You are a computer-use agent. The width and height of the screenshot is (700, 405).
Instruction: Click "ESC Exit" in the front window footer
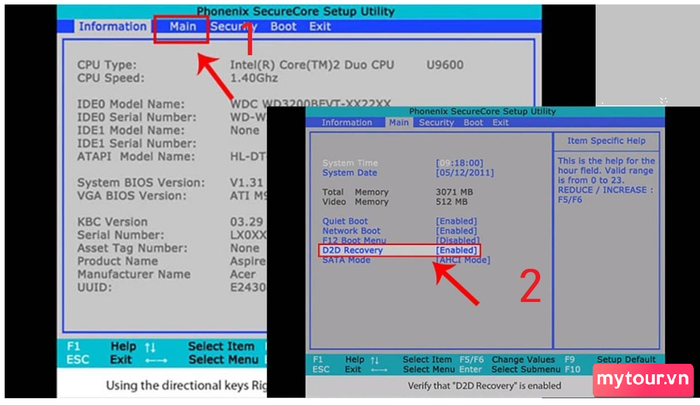[x=337, y=369]
